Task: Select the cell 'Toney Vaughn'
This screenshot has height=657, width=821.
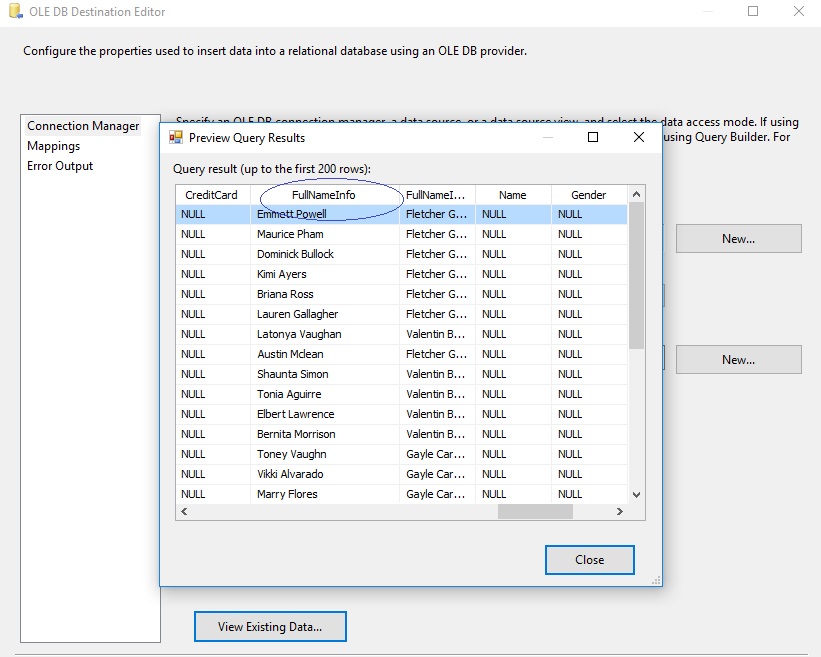Action: coord(325,454)
